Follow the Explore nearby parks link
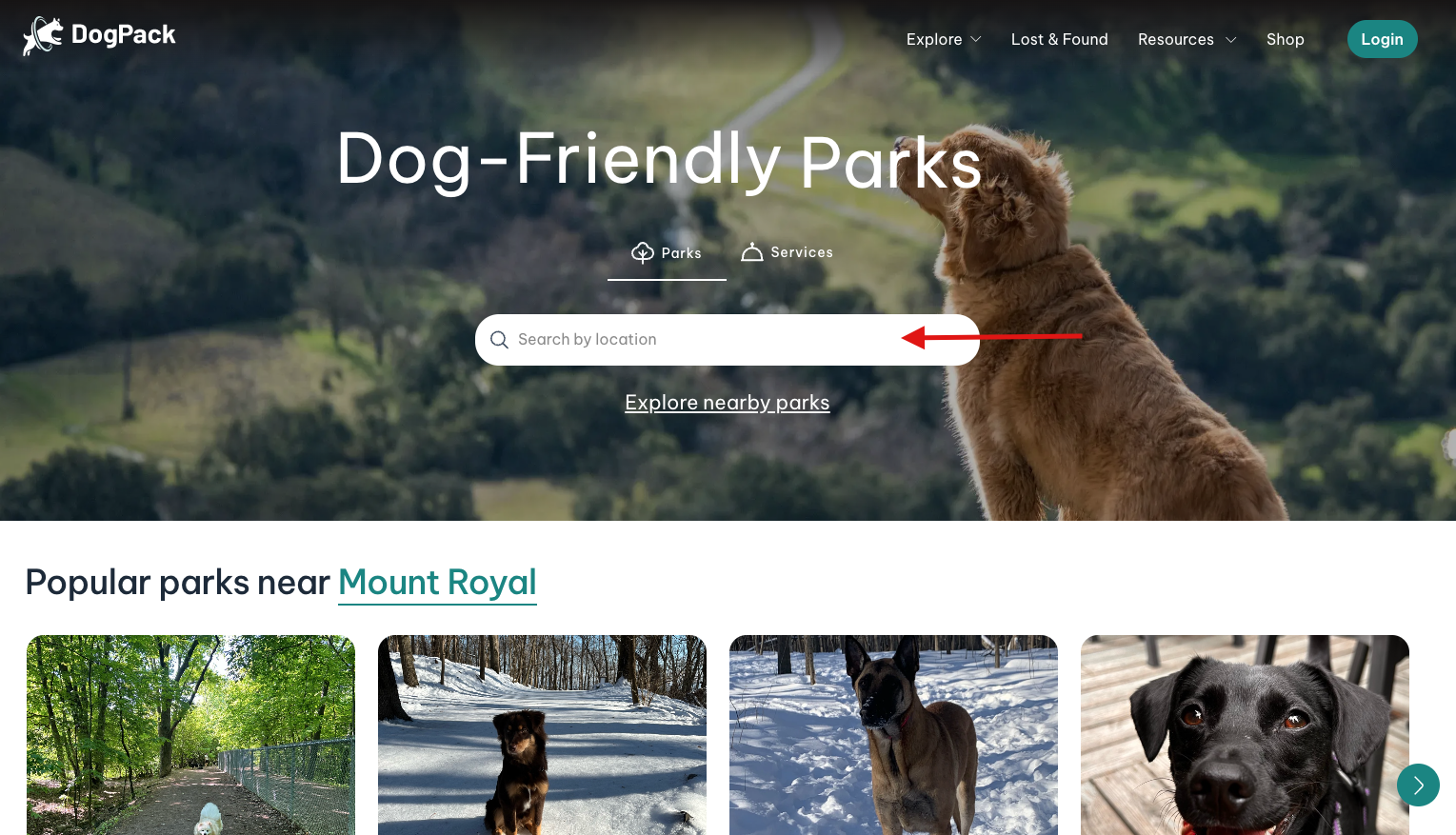1456x835 pixels. (x=727, y=403)
